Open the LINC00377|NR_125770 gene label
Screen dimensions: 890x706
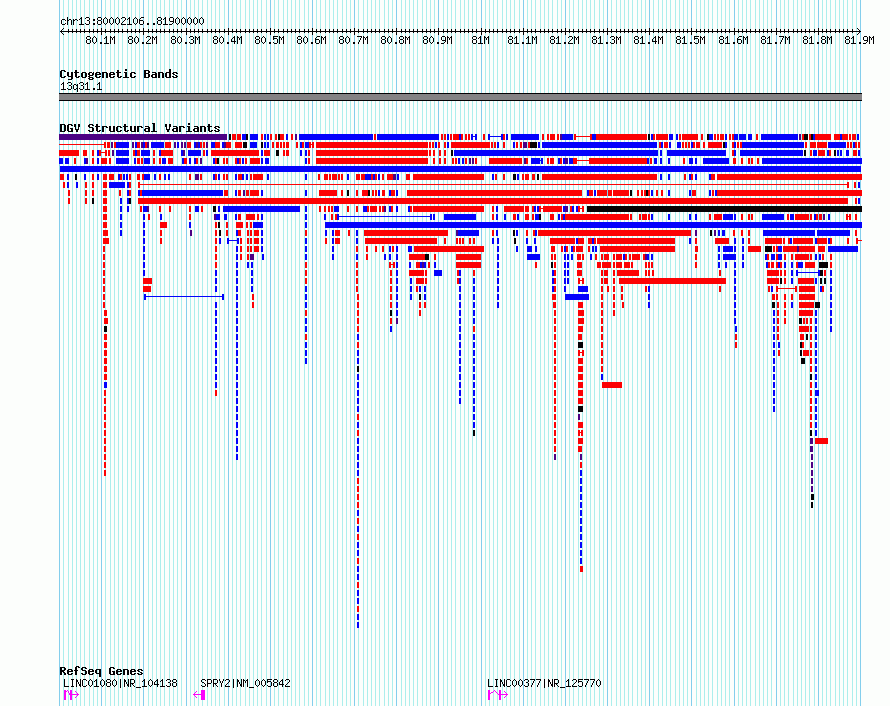coord(544,683)
